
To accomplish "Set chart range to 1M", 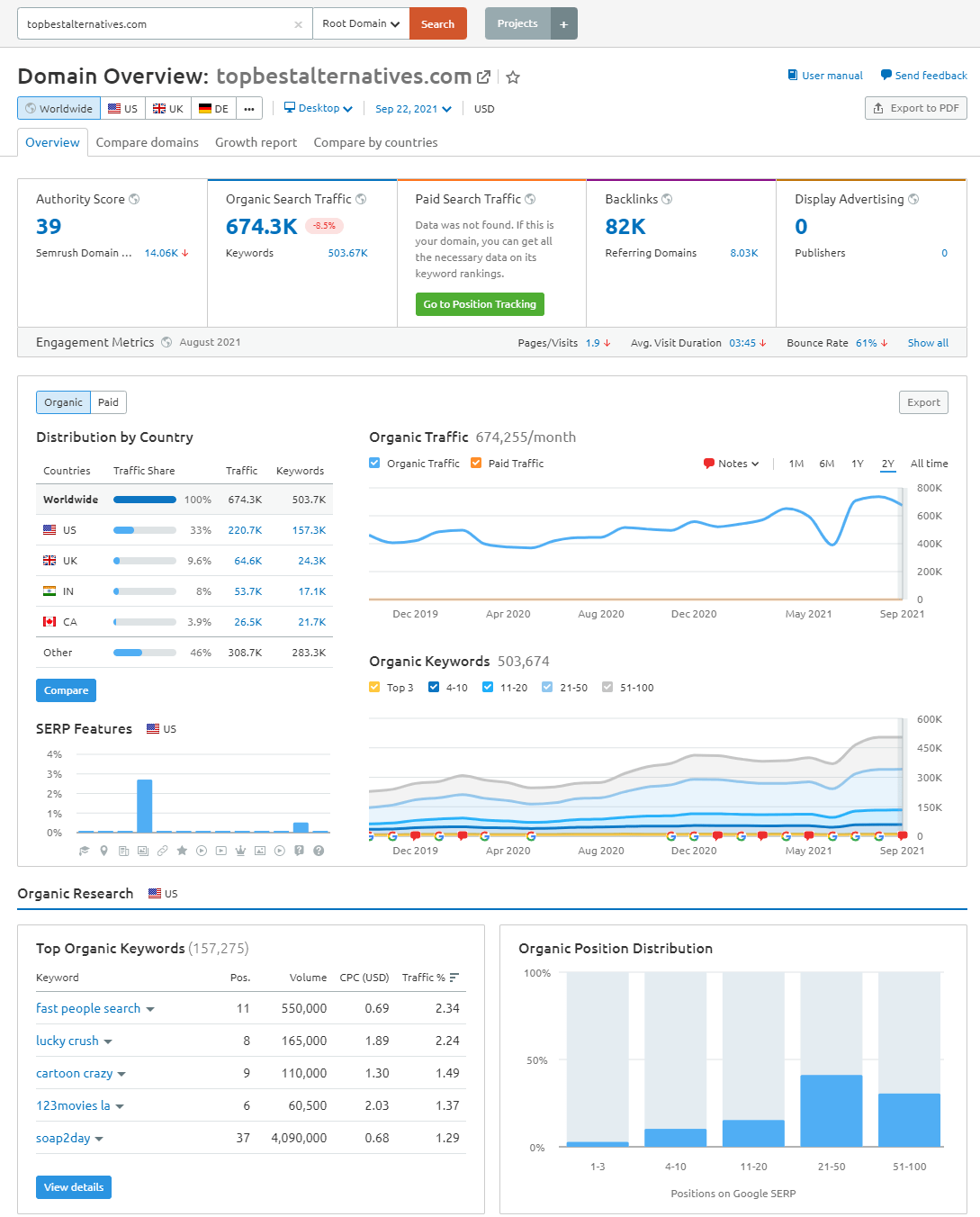I will (x=796, y=464).
